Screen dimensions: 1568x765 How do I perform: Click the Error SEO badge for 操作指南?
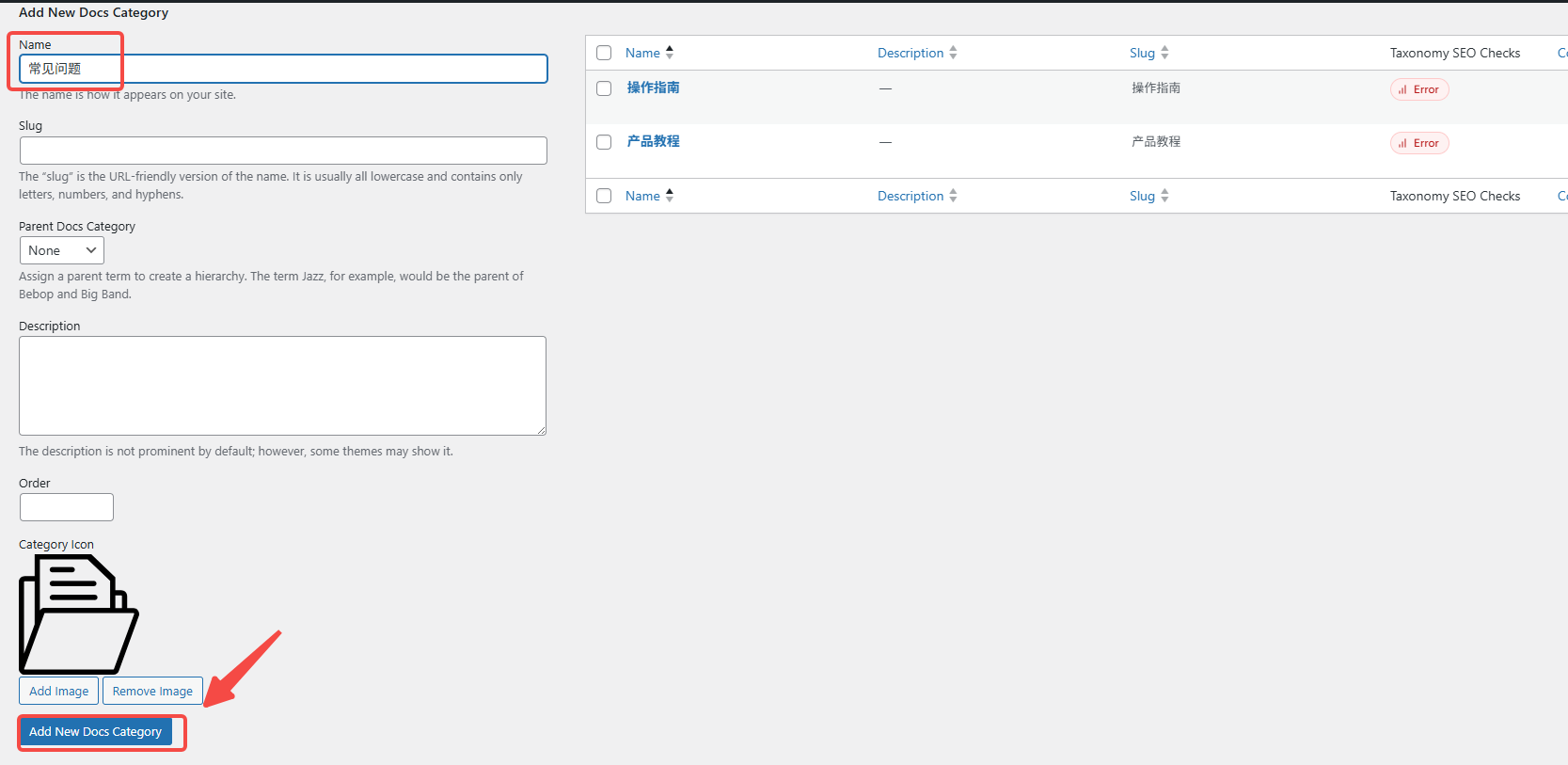1418,89
